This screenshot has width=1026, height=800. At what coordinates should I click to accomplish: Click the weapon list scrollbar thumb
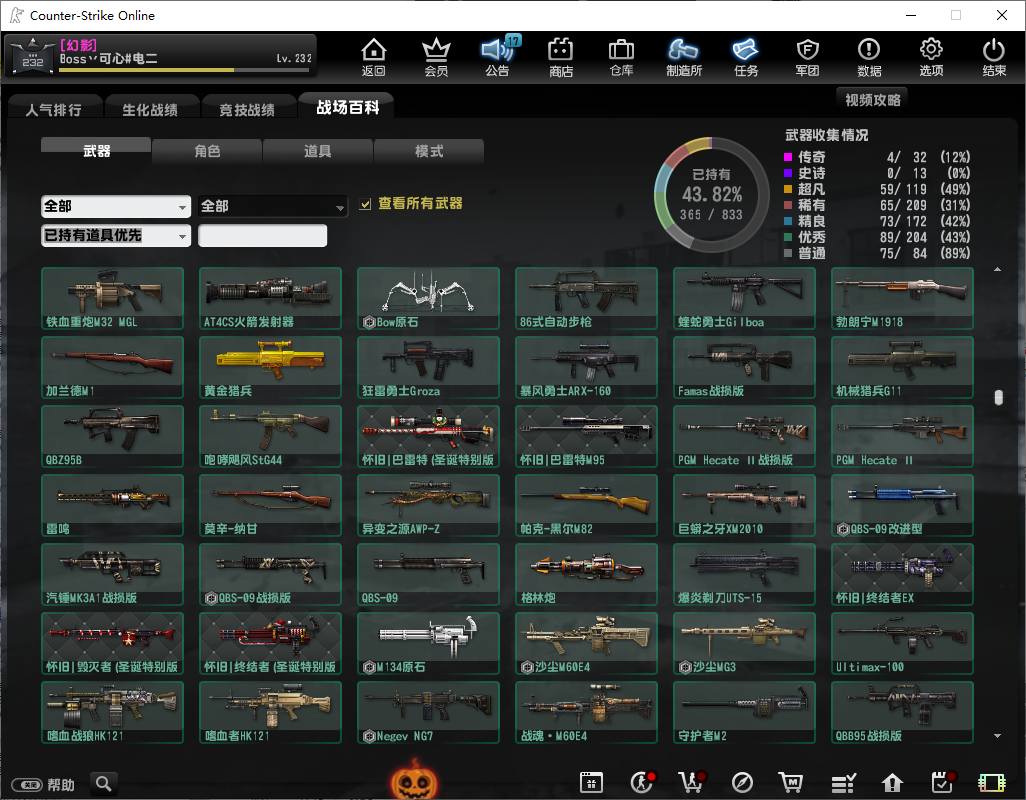point(998,397)
